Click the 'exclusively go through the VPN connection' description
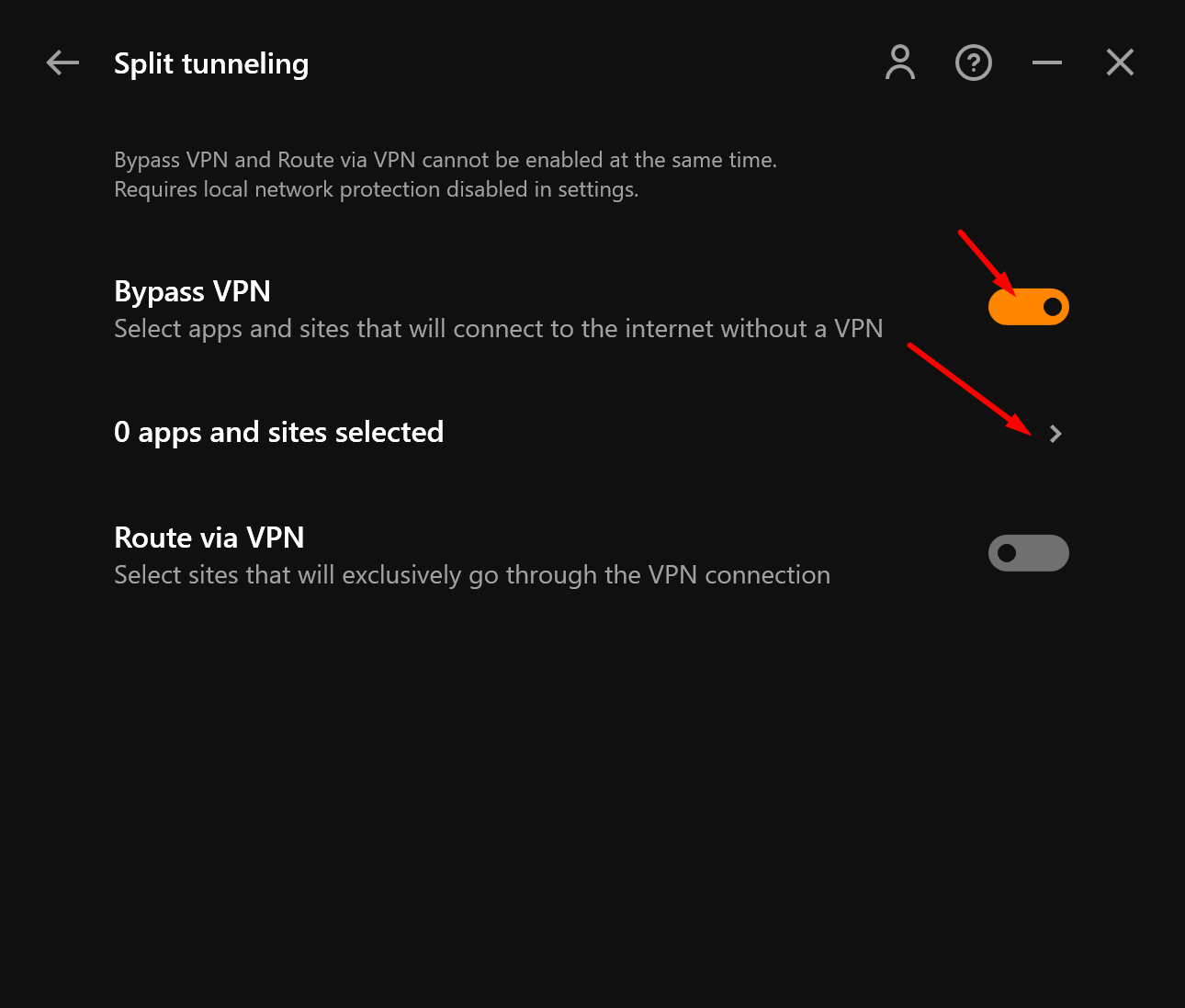The height and width of the screenshot is (1008, 1185). [x=586, y=575]
